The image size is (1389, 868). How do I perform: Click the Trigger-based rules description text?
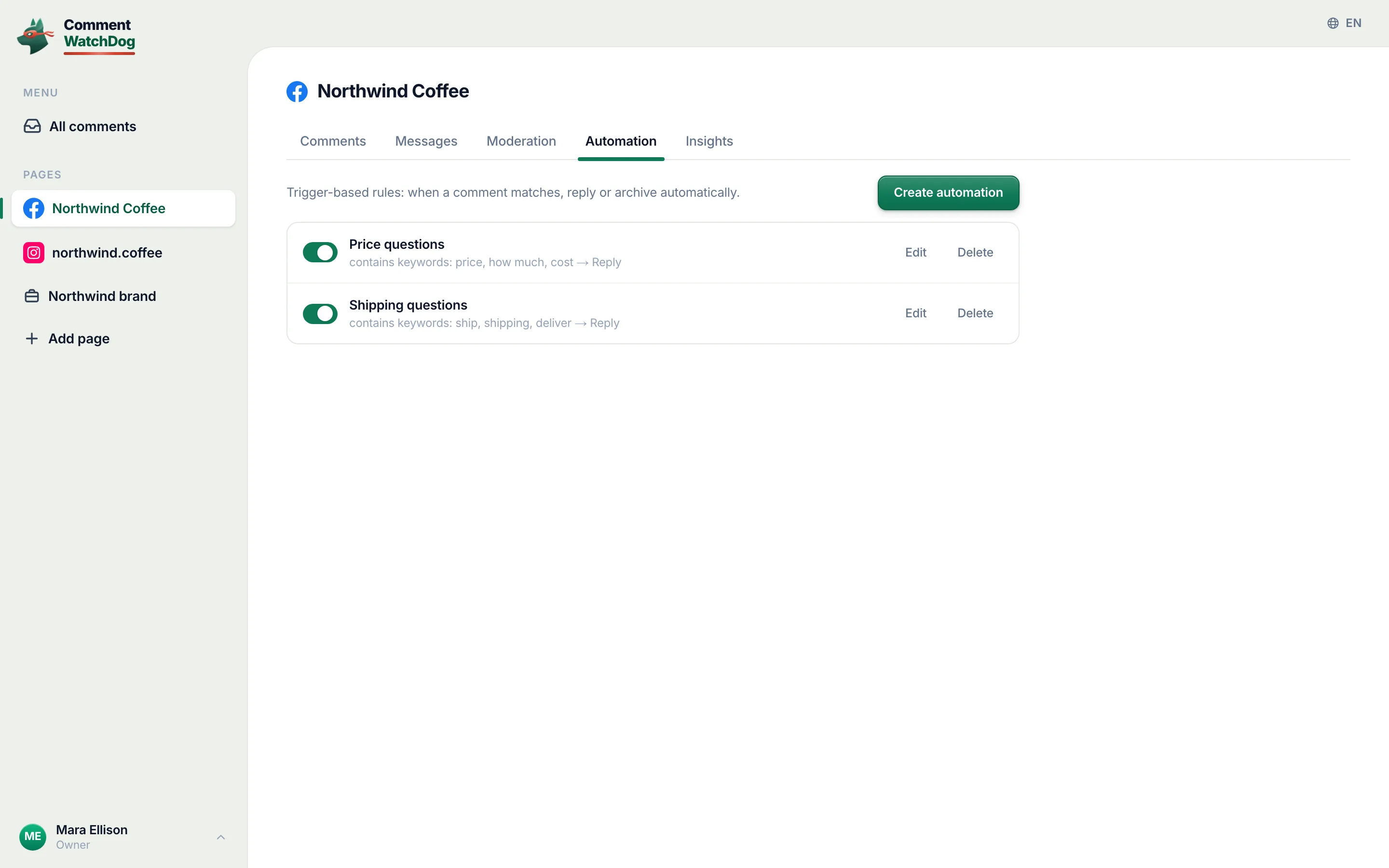pyautogui.click(x=513, y=193)
